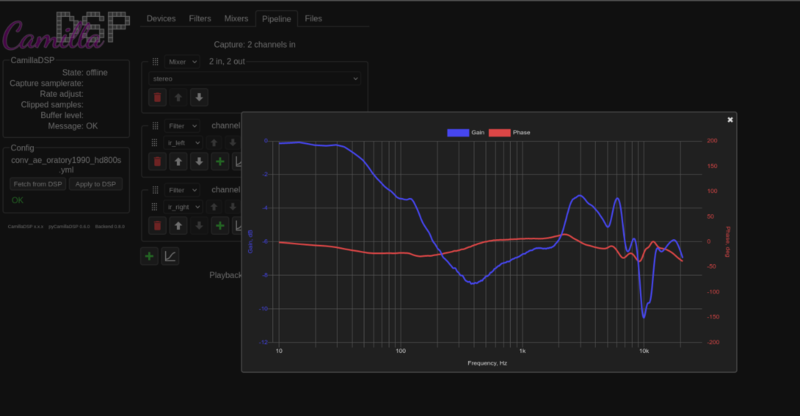Screen dimensions: 800x416
Task: Switch to the Devices tab
Action: coord(160,18)
